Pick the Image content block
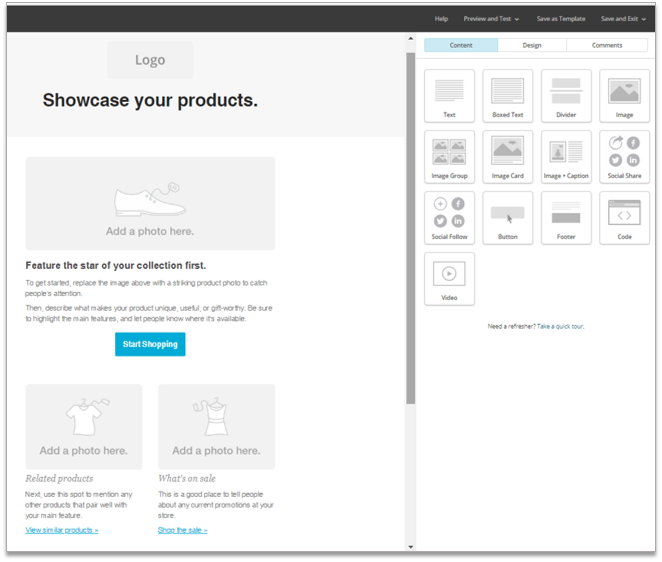This screenshot has width=662, height=562. tap(624, 96)
